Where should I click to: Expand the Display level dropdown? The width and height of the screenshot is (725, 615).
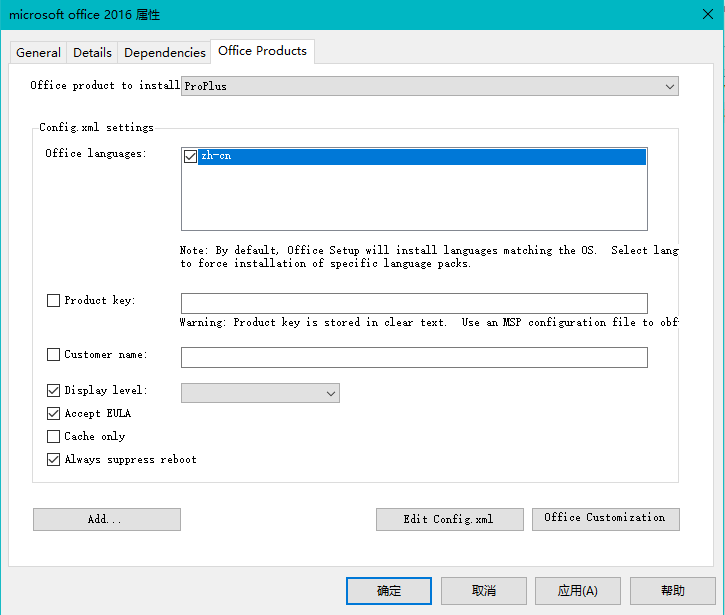[260, 393]
